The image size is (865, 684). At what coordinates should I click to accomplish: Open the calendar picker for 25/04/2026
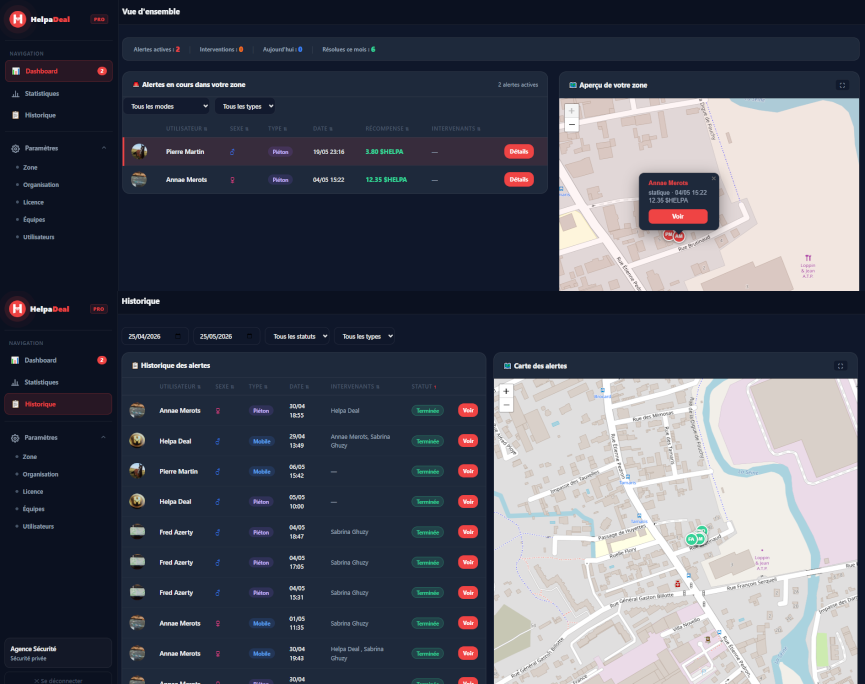(178, 336)
